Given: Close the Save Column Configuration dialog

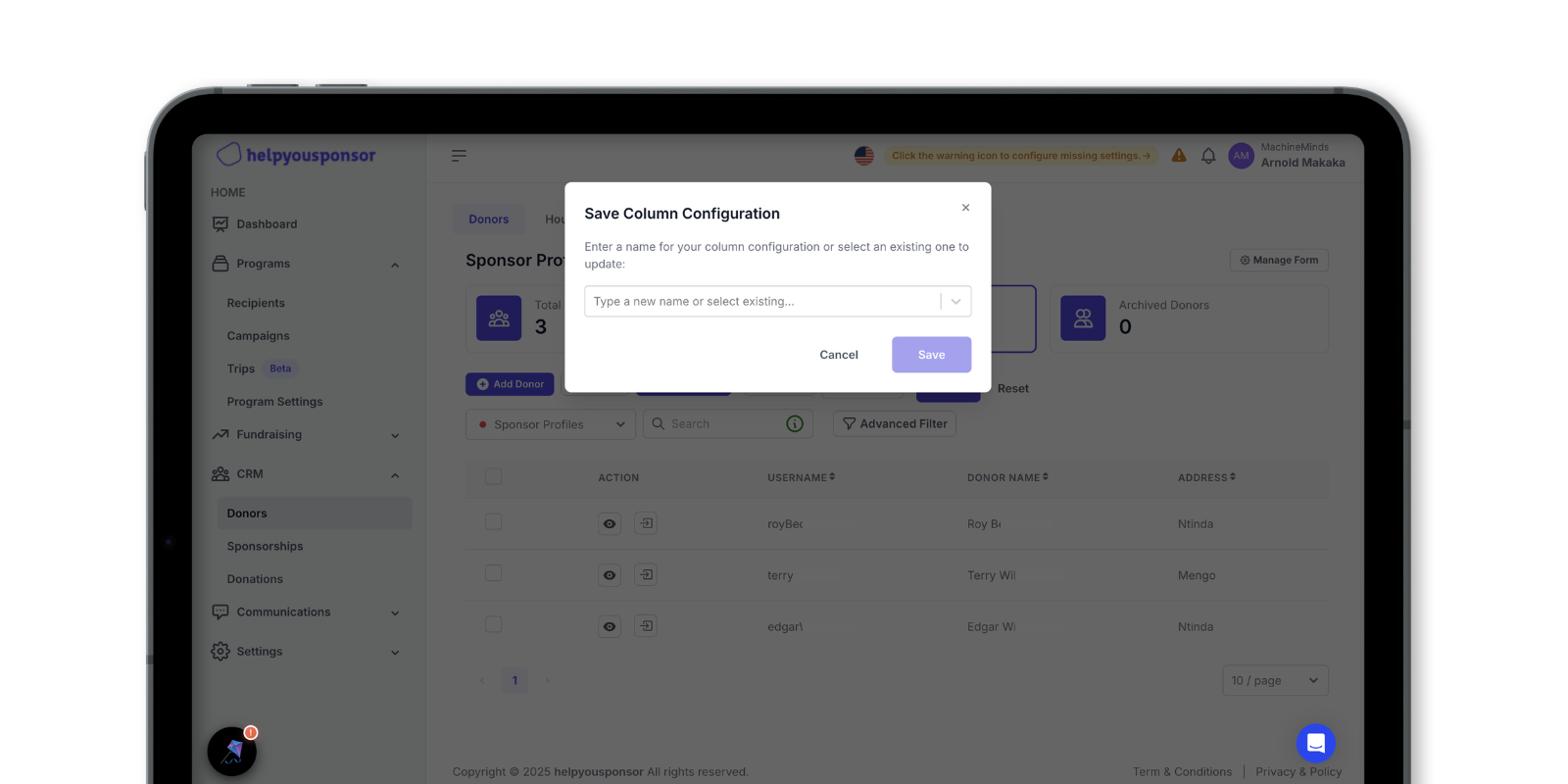Looking at the screenshot, I should pyautogui.click(x=965, y=208).
